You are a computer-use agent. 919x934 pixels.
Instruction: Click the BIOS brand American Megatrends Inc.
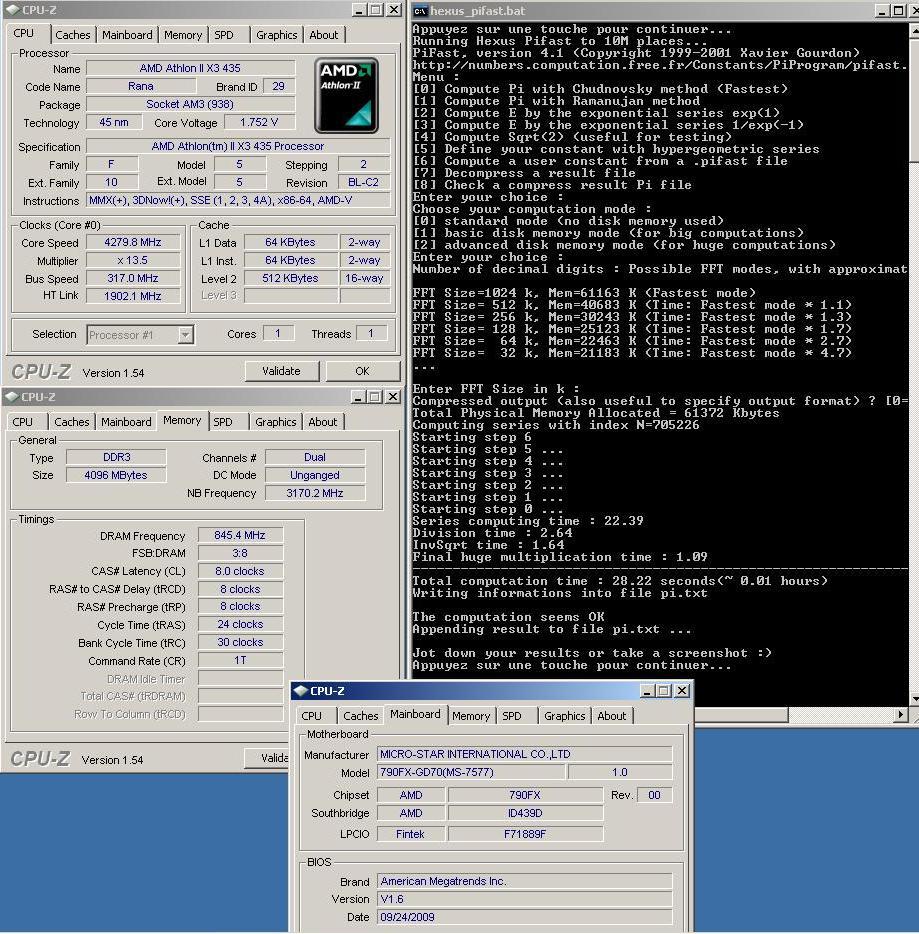click(x=525, y=881)
